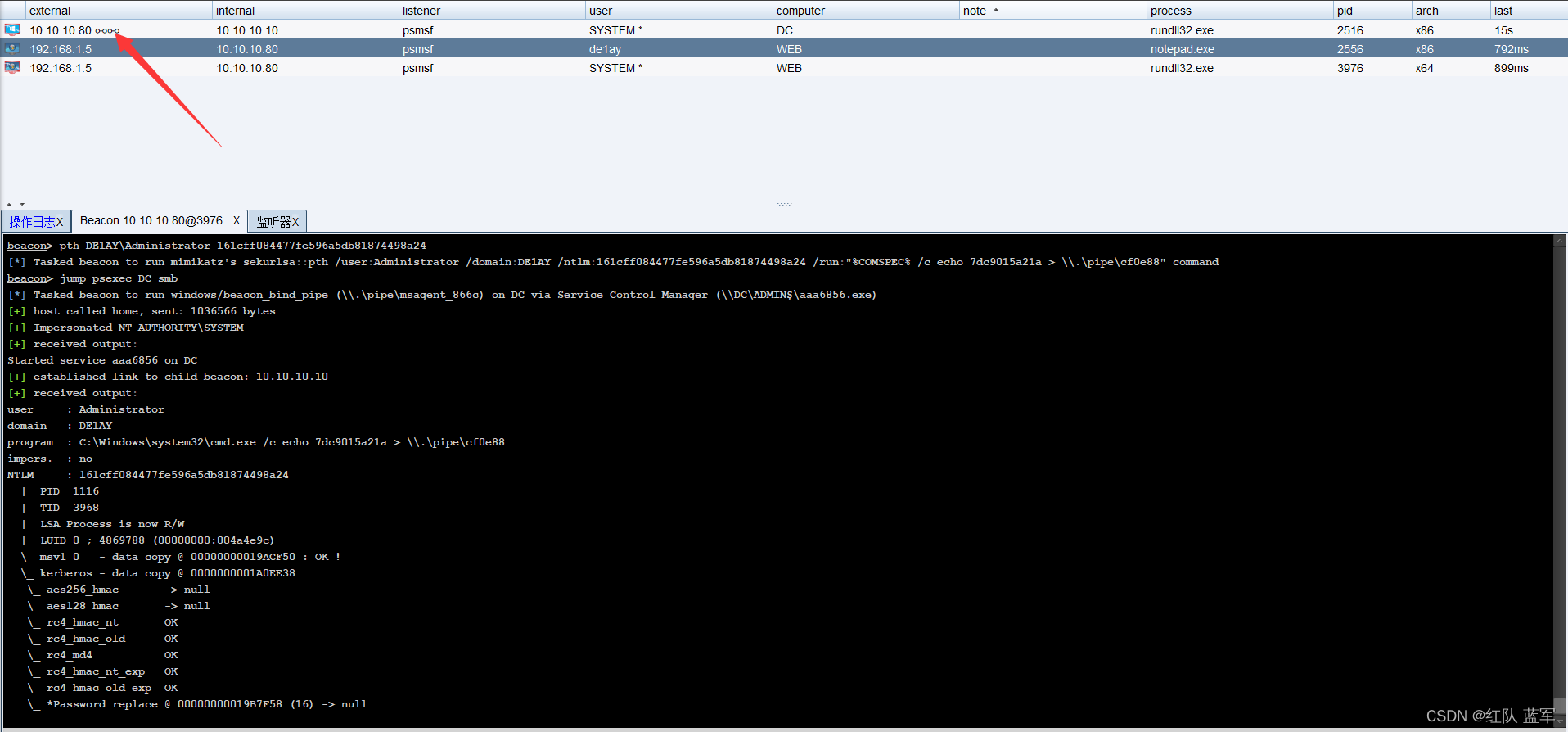Switch to the 操作日志 tab

click(32, 221)
